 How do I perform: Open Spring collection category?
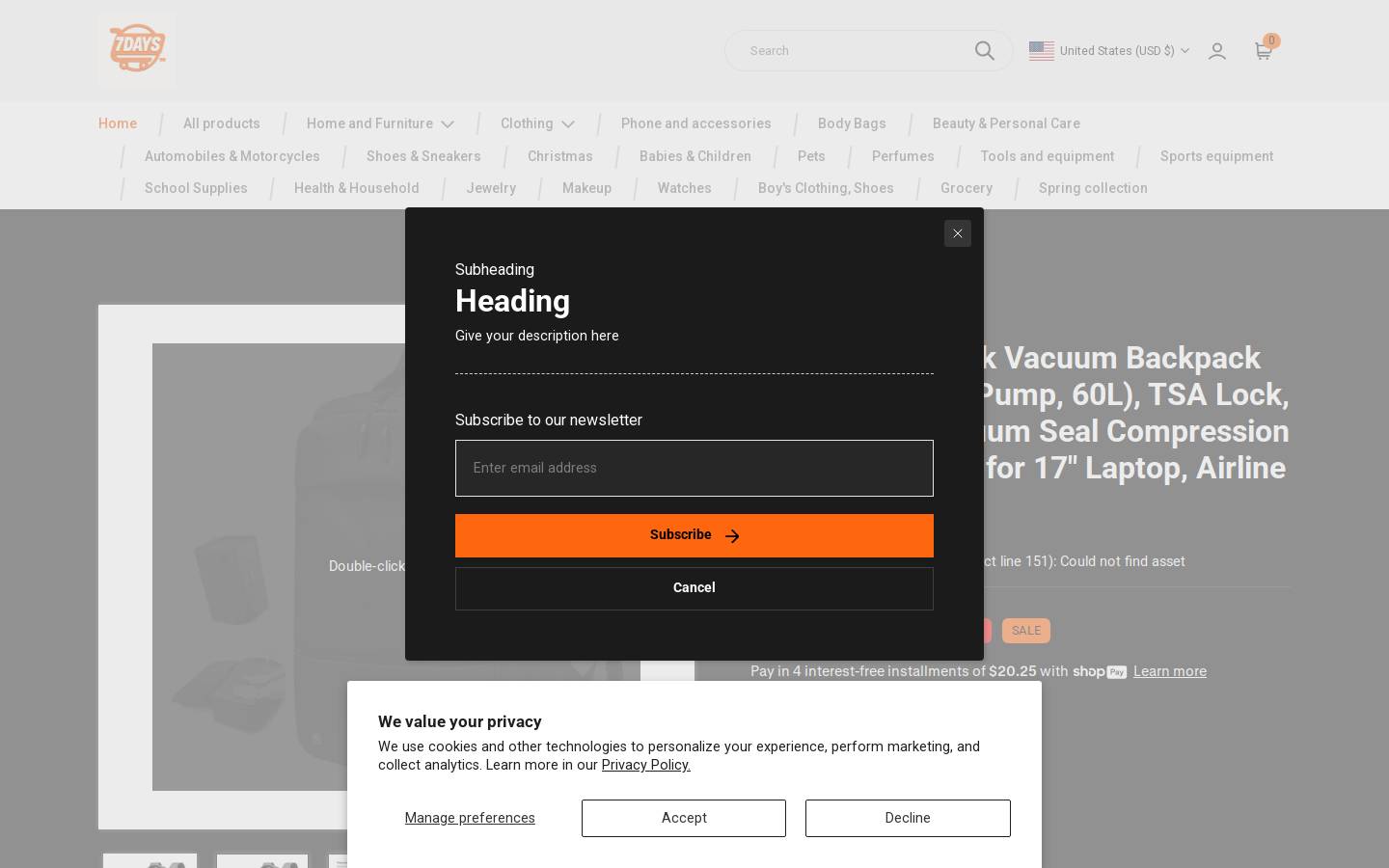pyautogui.click(x=1093, y=188)
